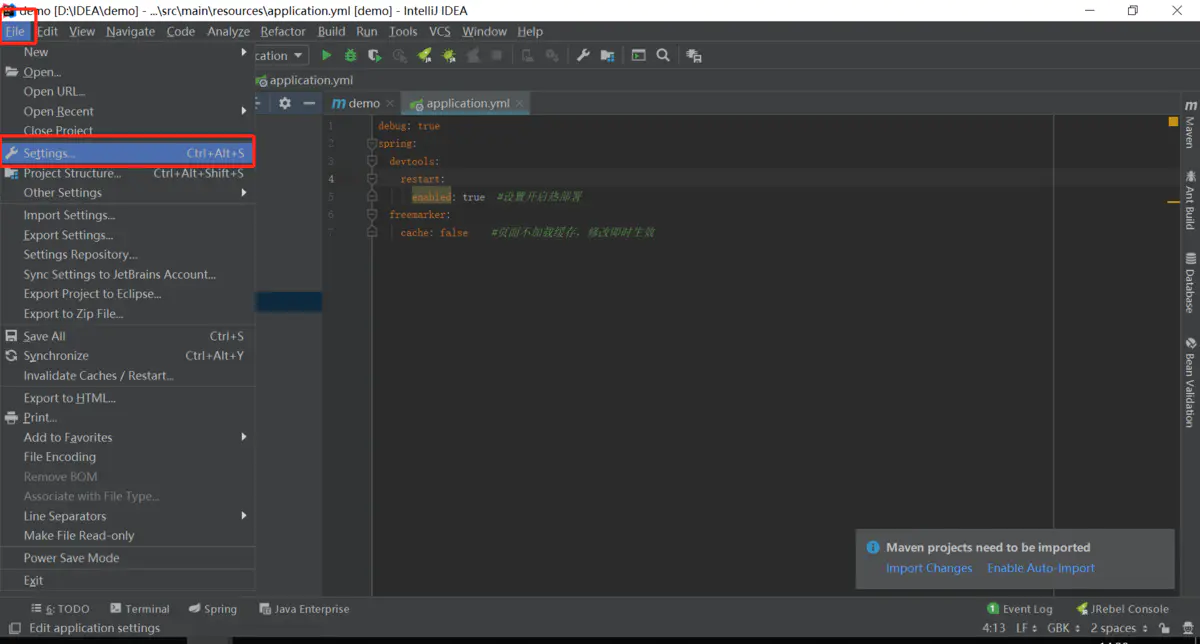Image resolution: width=1200 pixels, height=644 pixels.
Task: Change GBK file encoding in status bar
Action: (x=1062, y=628)
